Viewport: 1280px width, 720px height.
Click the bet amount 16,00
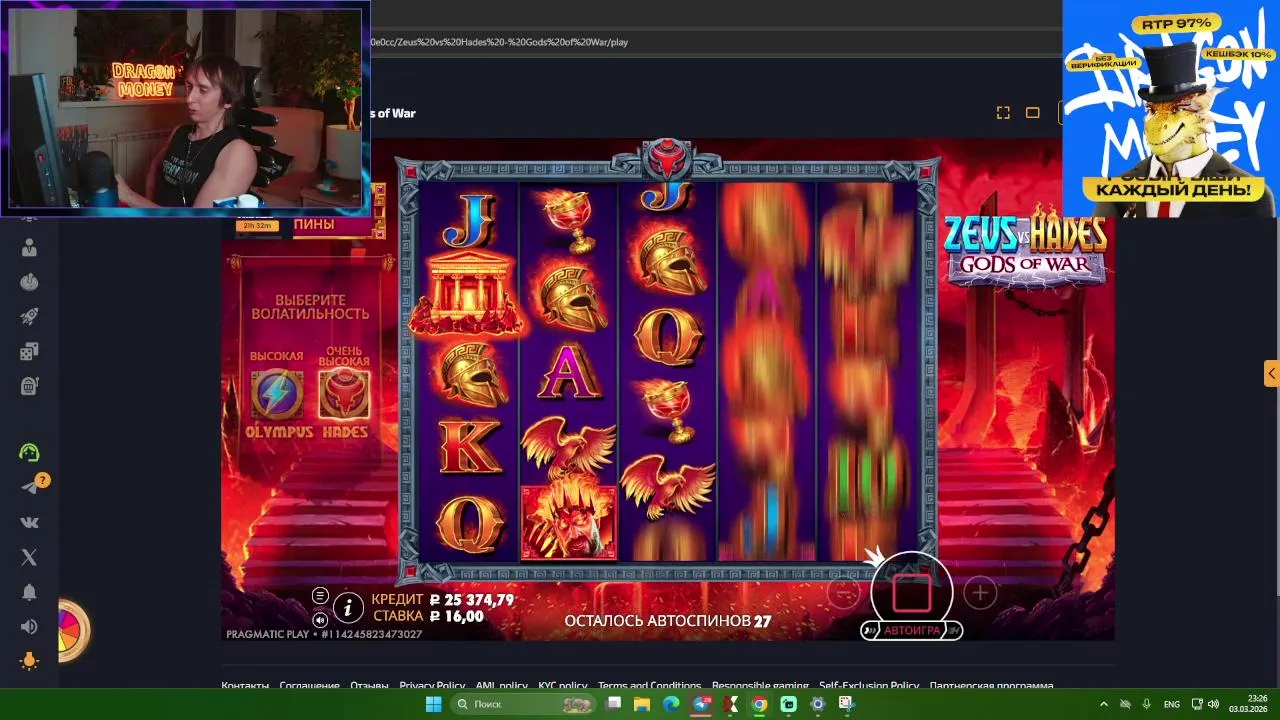[x=456, y=617]
